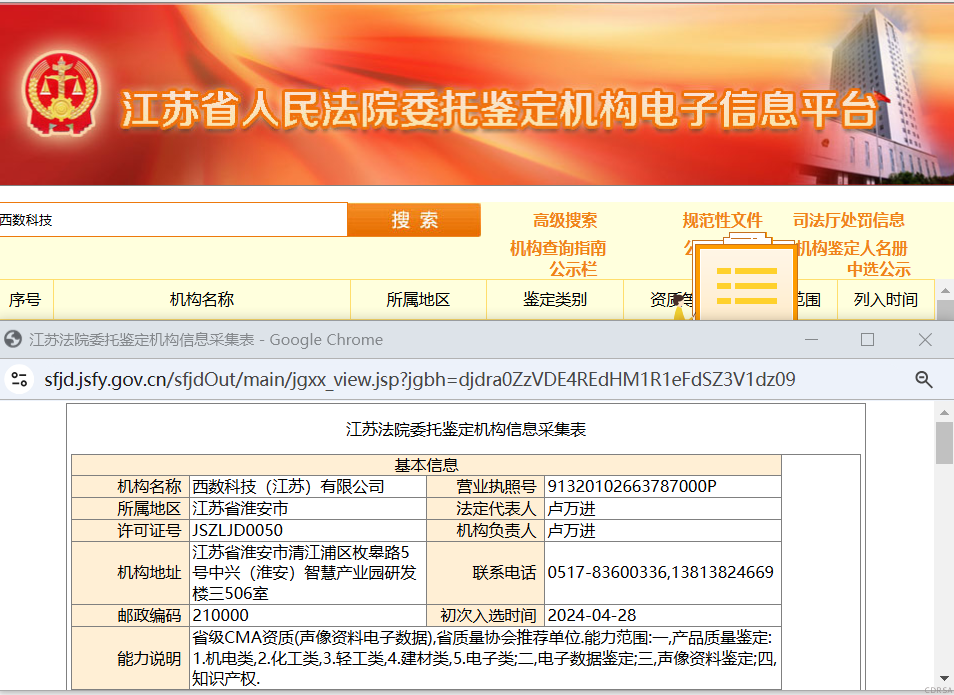Open the 司法厅处罚信息 link
This screenshot has width=954, height=695.
(849, 221)
